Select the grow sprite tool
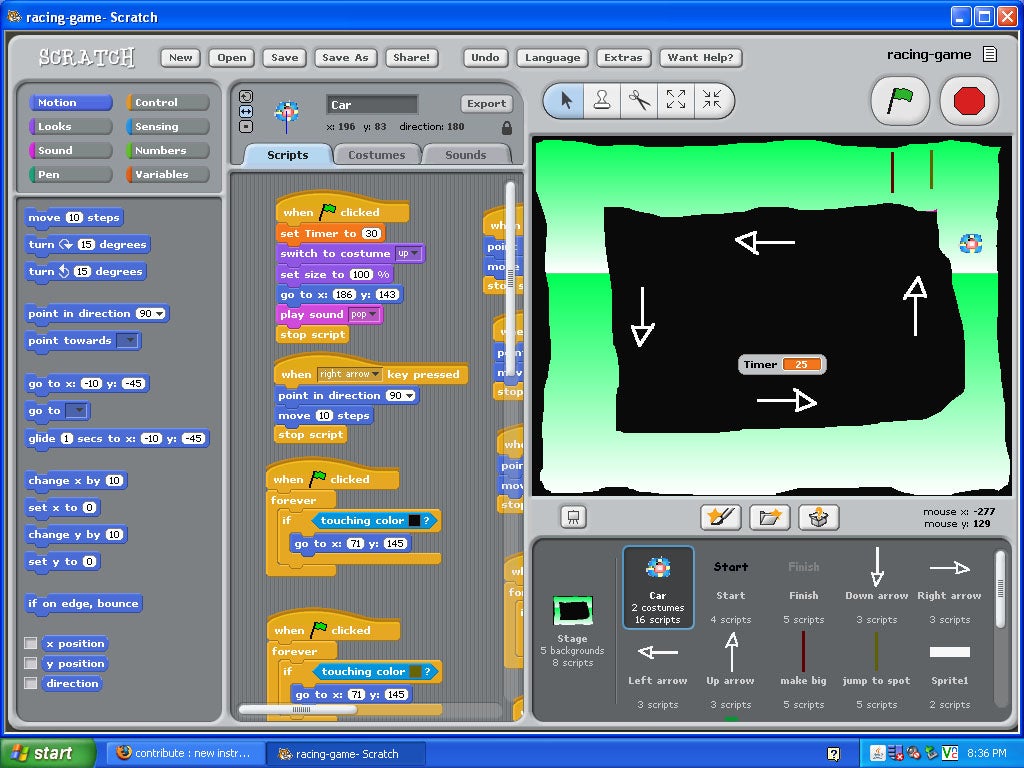The height and width of the screenshot is (768, 1024). pyautogui.click(x=675, y=101)
